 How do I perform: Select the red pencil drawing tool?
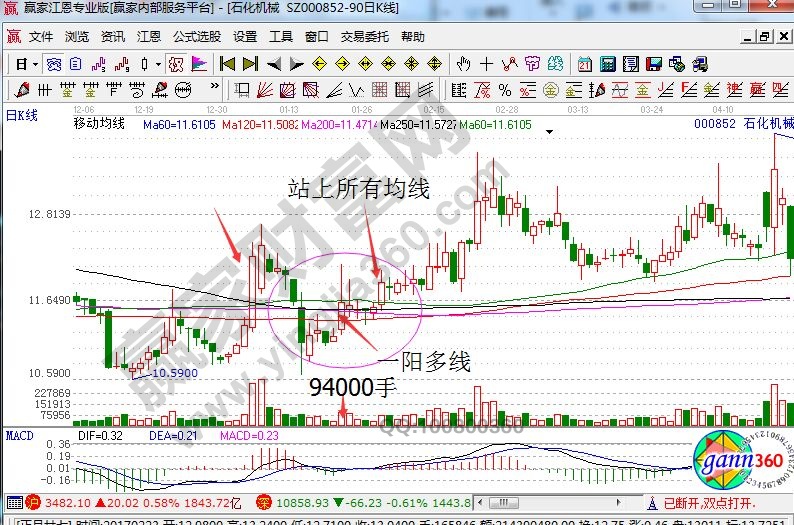22,90
